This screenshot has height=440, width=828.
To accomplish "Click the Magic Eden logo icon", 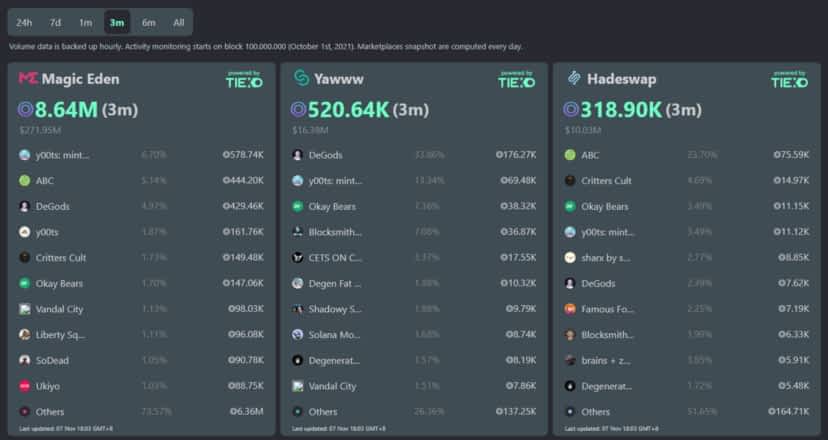I will tap(28, 79).
